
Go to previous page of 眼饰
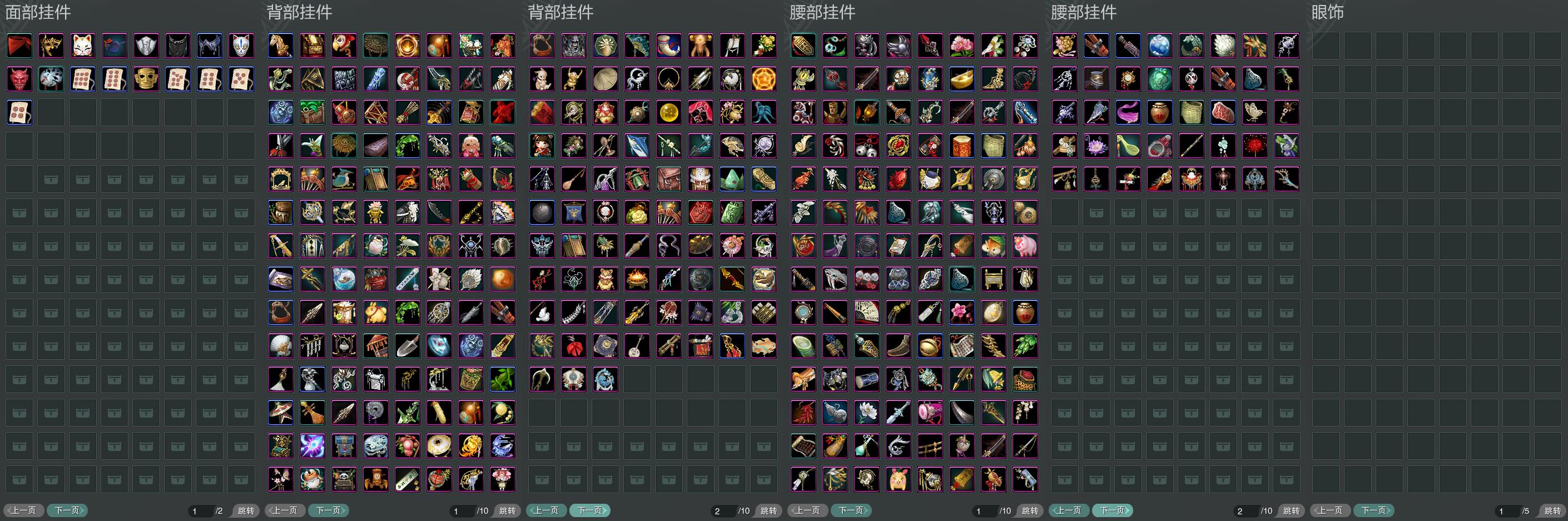tap(1330, 510)
